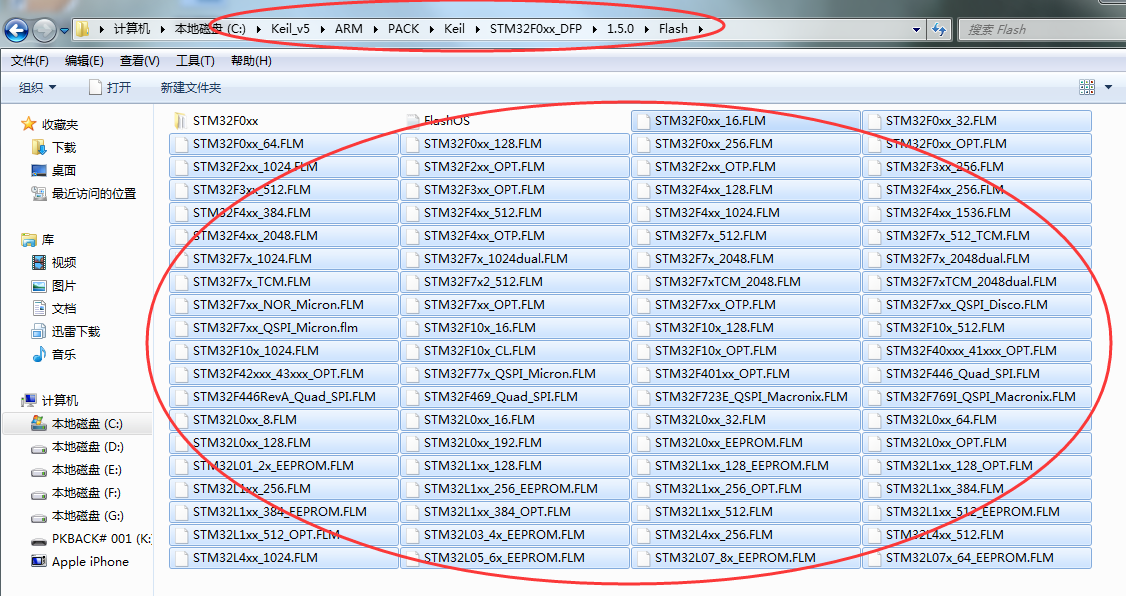Screen dimensions: 1126x596
Task: Open 桌面 in favorites
Action: [x=55, y=170]
